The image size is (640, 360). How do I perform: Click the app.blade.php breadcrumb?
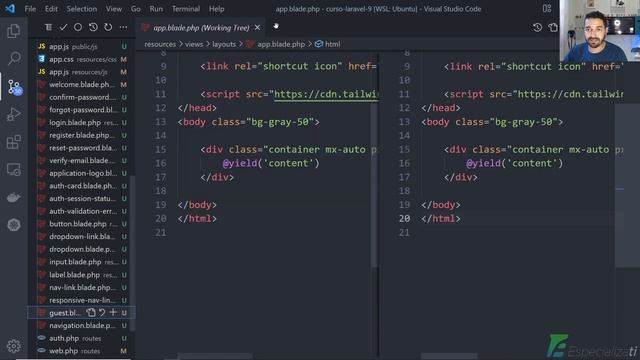point(281,44)
